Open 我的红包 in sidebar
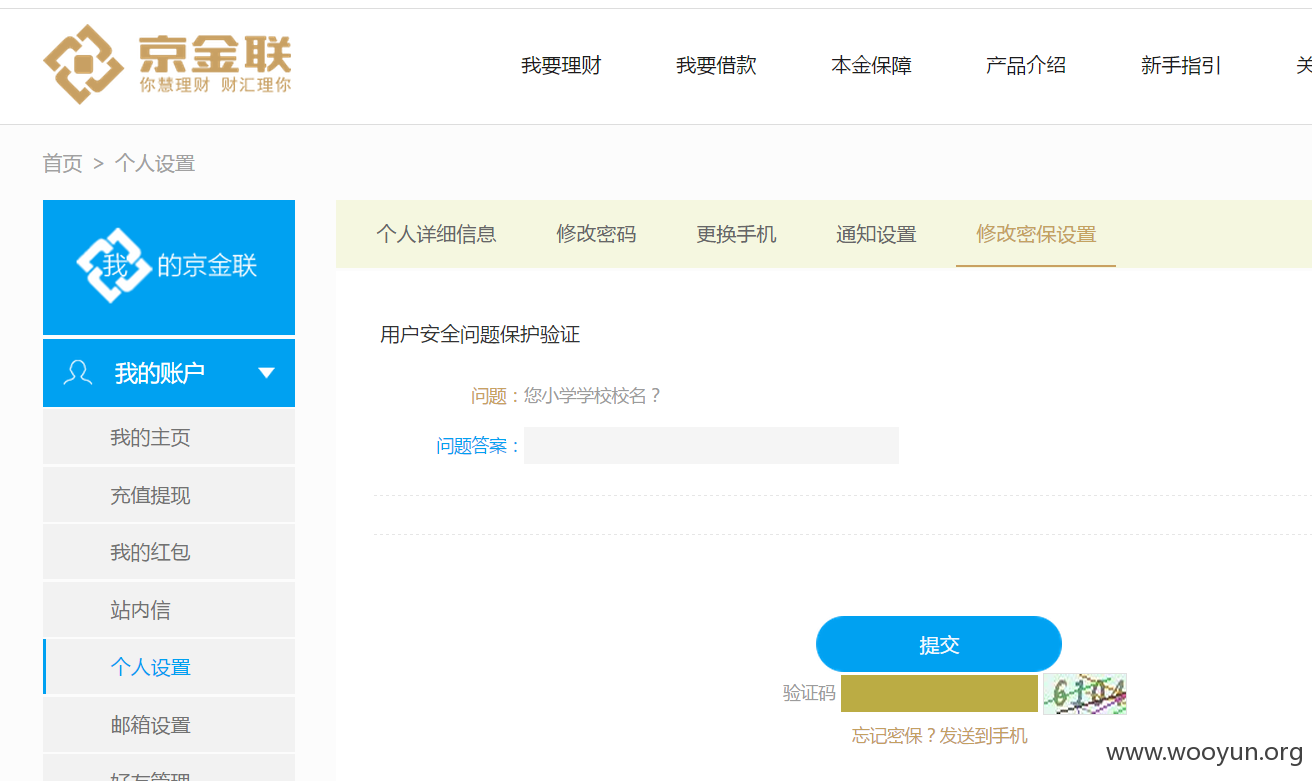1312x781 pixels. point(169,552)
